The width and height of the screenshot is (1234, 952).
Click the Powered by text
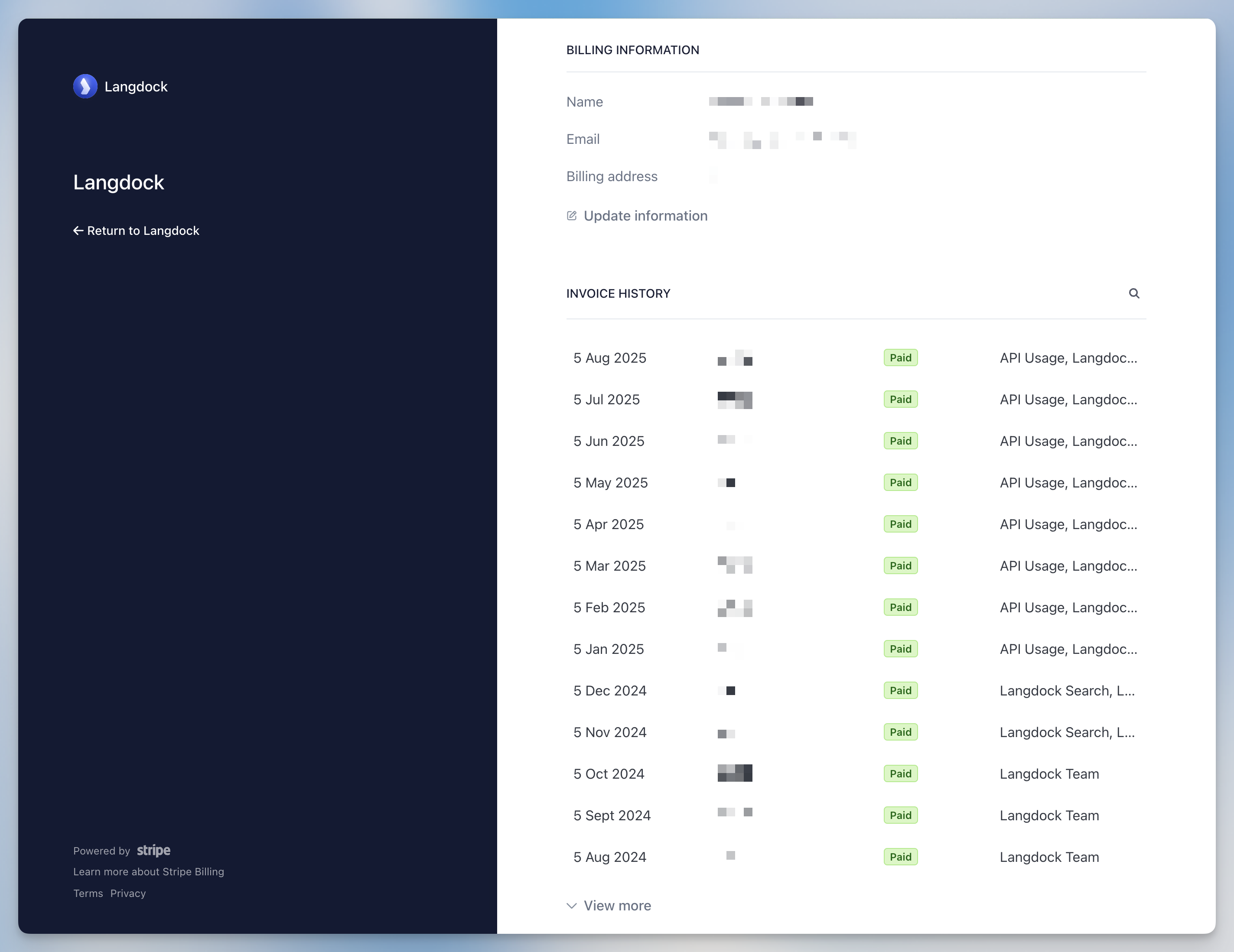pos(102,851)
